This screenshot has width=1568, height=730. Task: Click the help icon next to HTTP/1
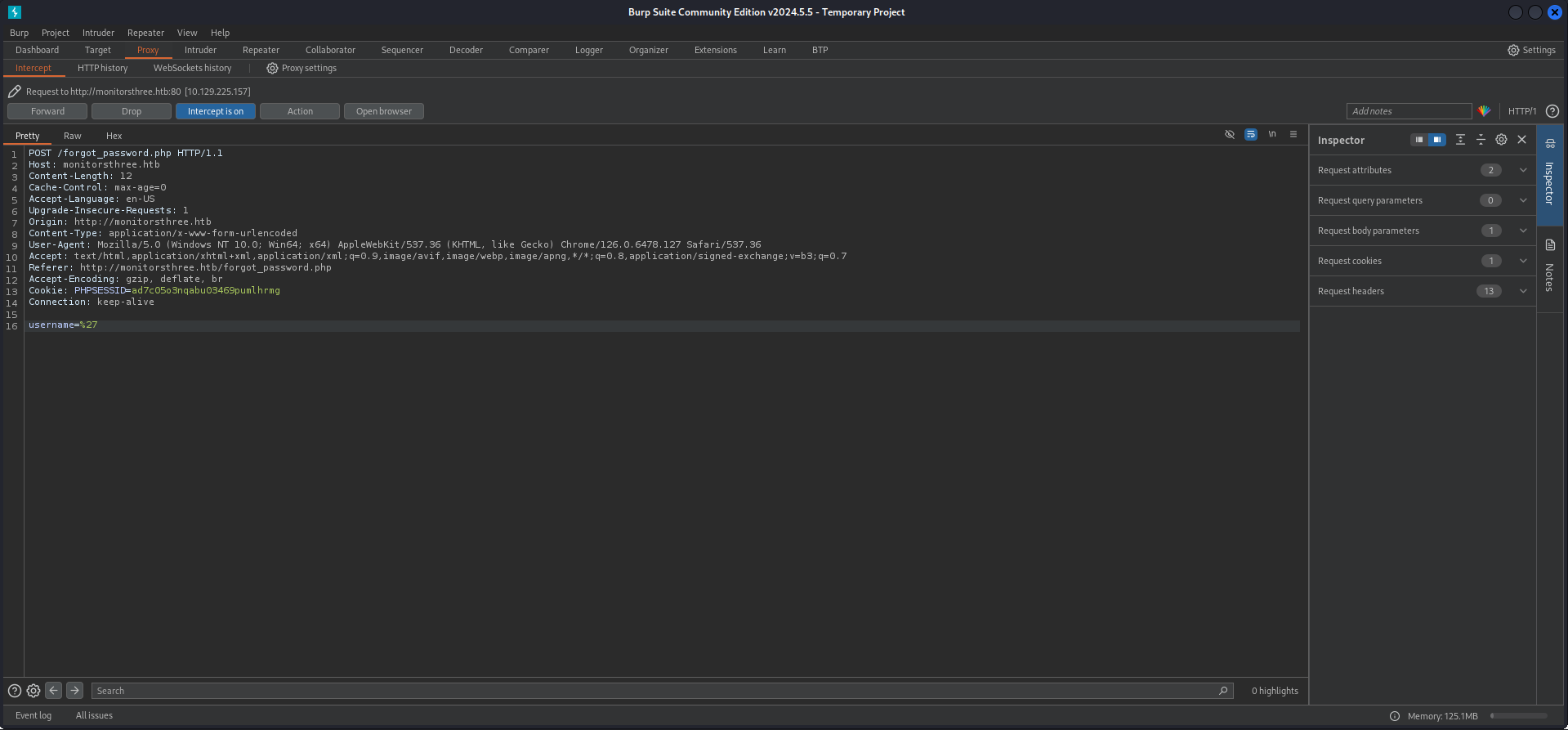click(1552, 111)
